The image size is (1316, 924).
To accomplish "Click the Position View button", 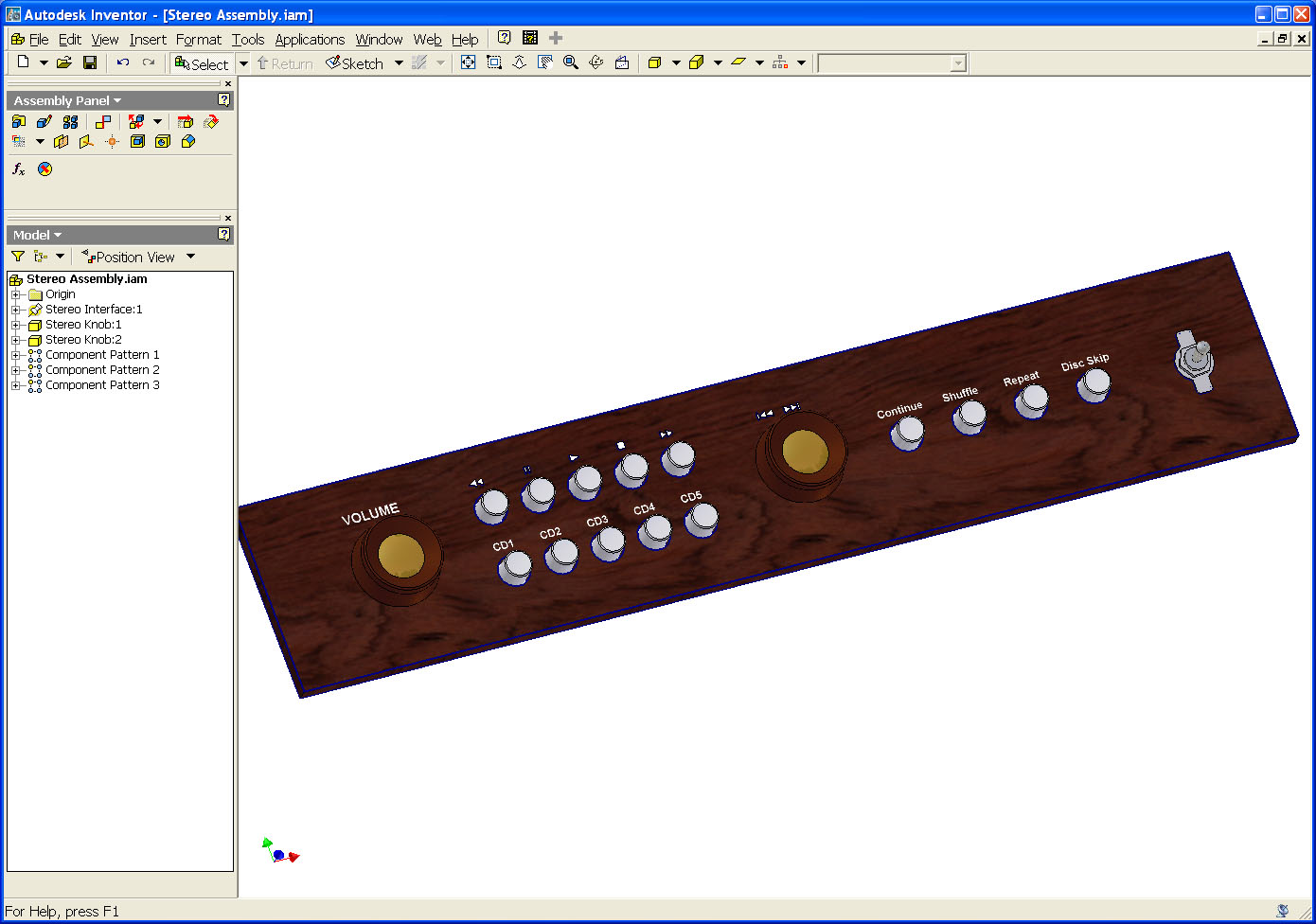I will click(x=128, y=257).
